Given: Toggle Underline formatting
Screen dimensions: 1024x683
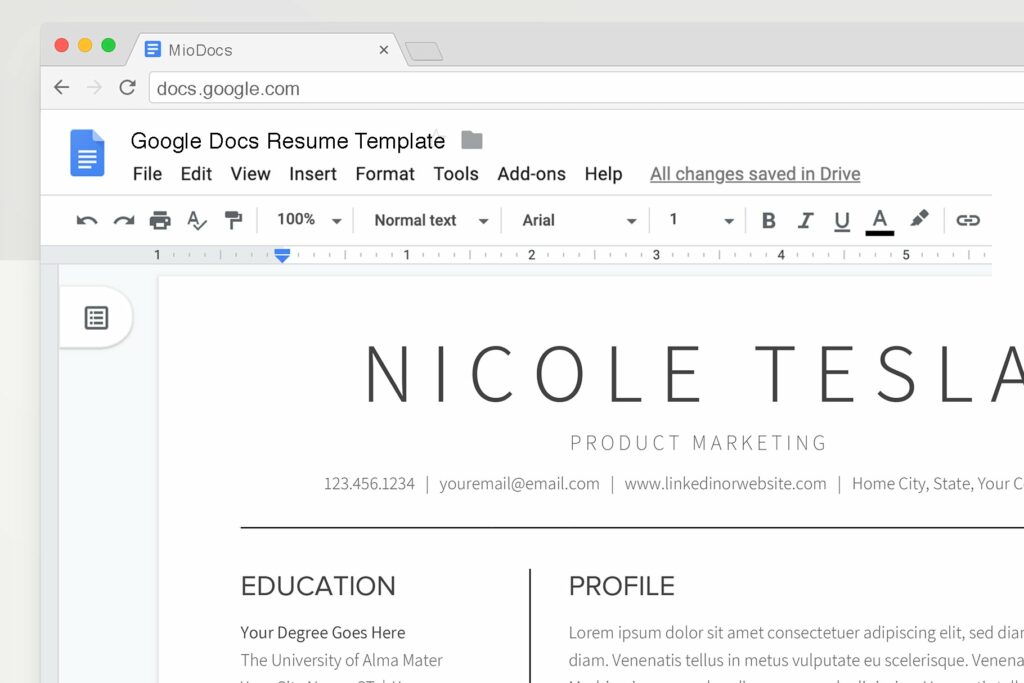Looking at the screenshot, I should pos(841,220).
